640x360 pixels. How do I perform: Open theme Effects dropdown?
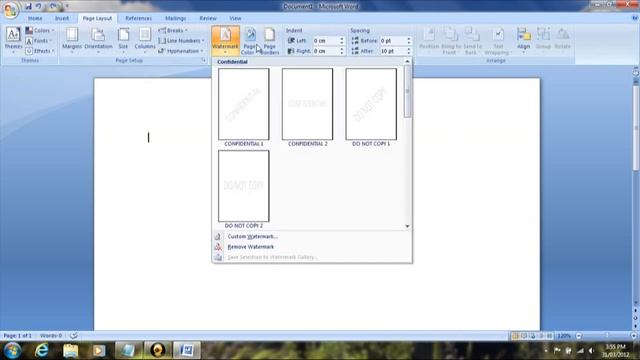[40, 51]
